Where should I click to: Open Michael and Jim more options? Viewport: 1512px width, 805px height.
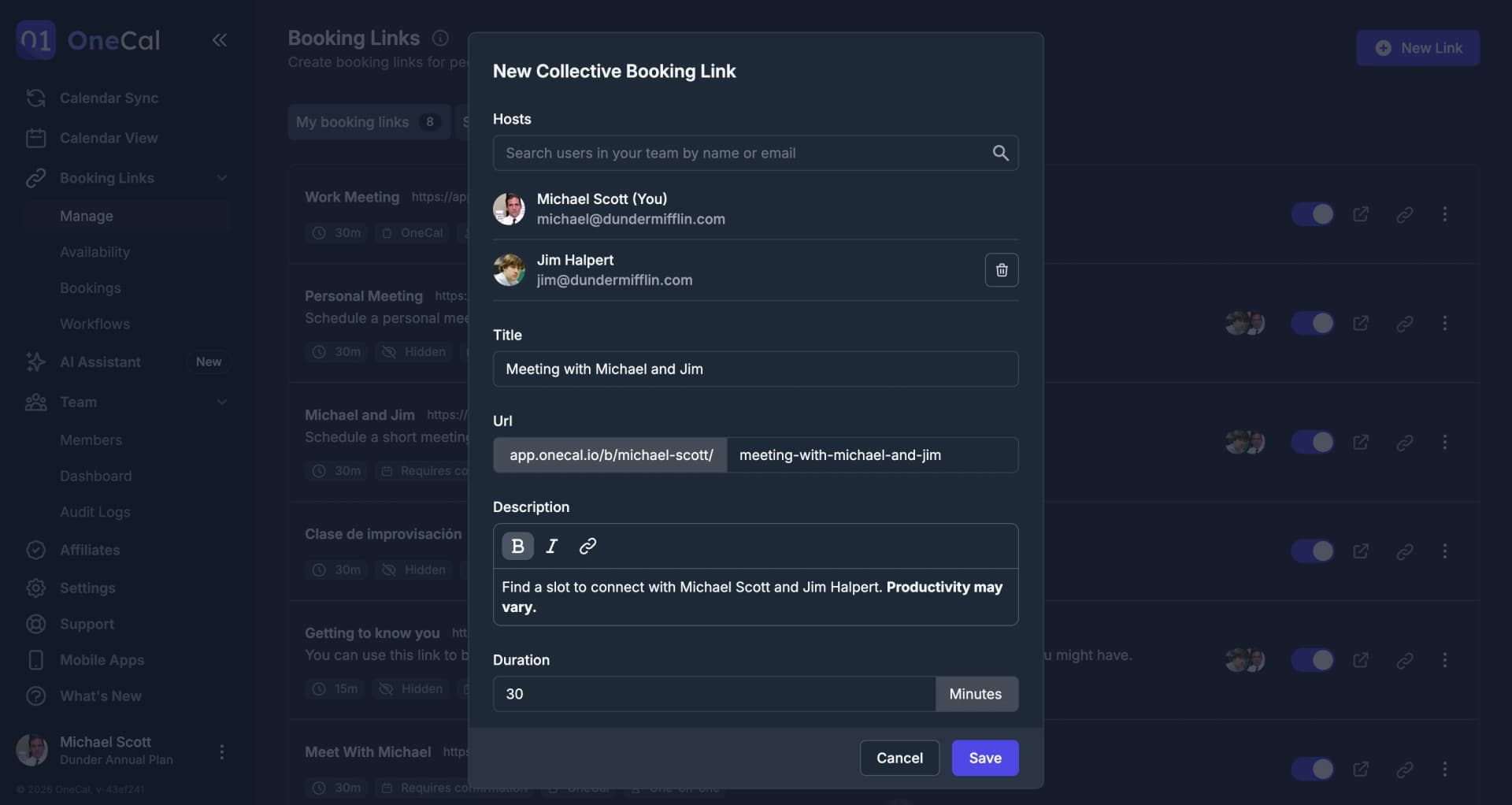1445,442
